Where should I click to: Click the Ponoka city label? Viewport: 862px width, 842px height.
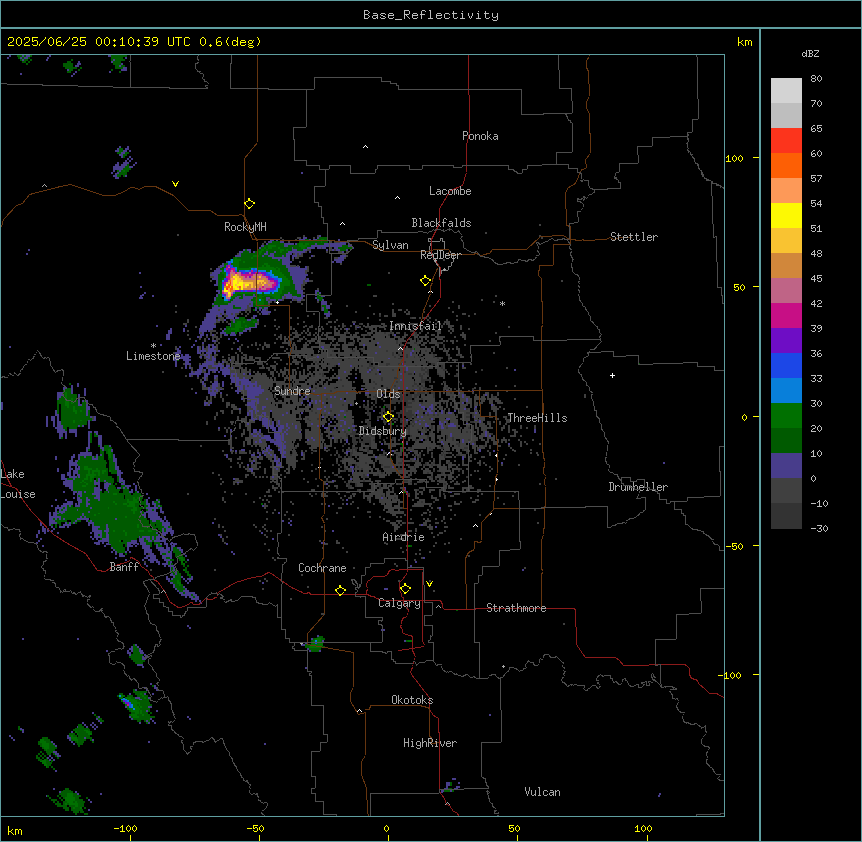point(480,136)
